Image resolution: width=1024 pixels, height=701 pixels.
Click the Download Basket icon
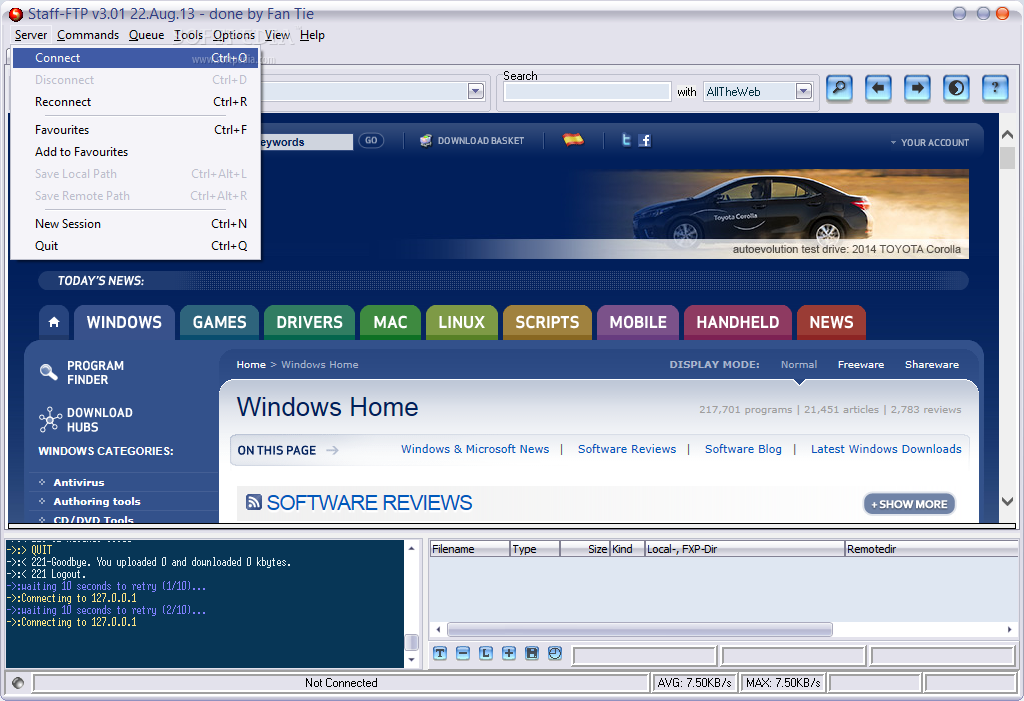coord(426,140)
